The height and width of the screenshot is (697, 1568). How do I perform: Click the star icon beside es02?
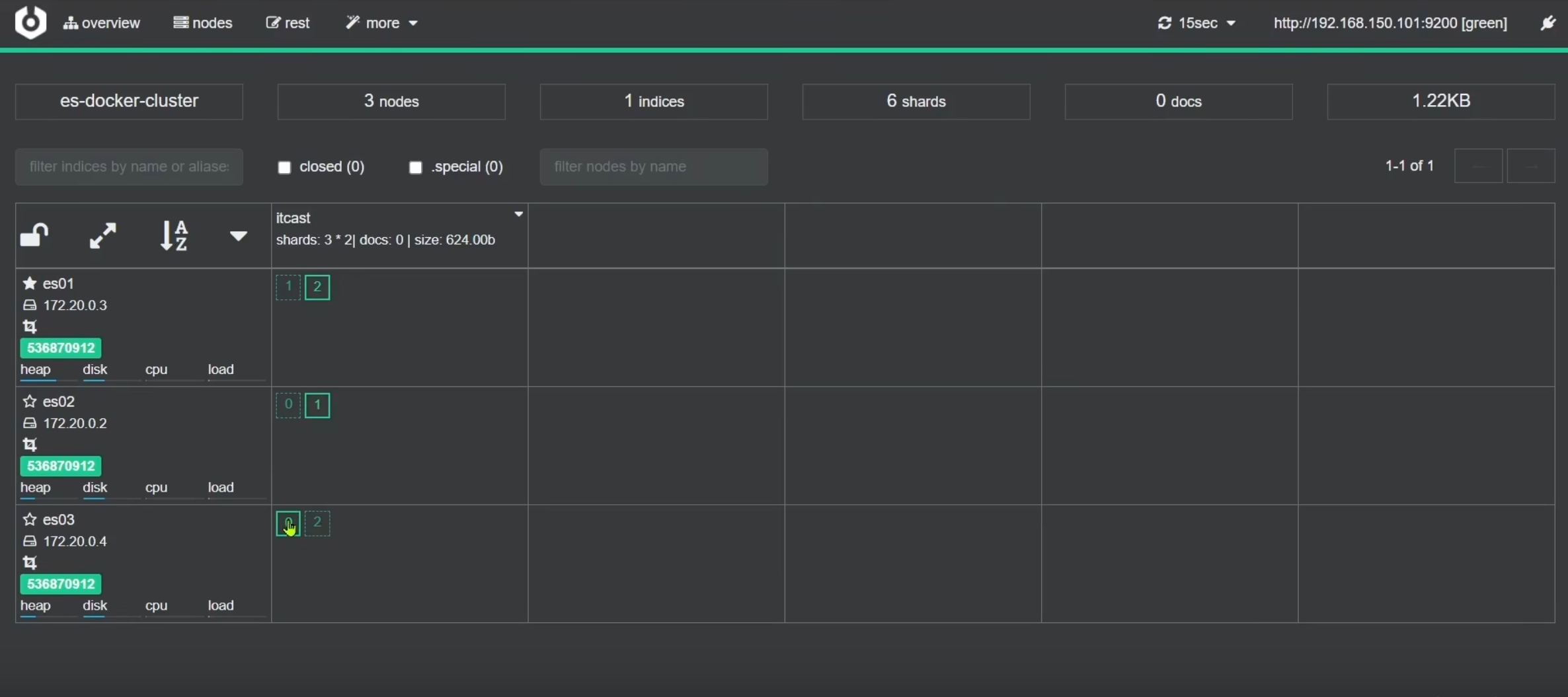[29, 402]
